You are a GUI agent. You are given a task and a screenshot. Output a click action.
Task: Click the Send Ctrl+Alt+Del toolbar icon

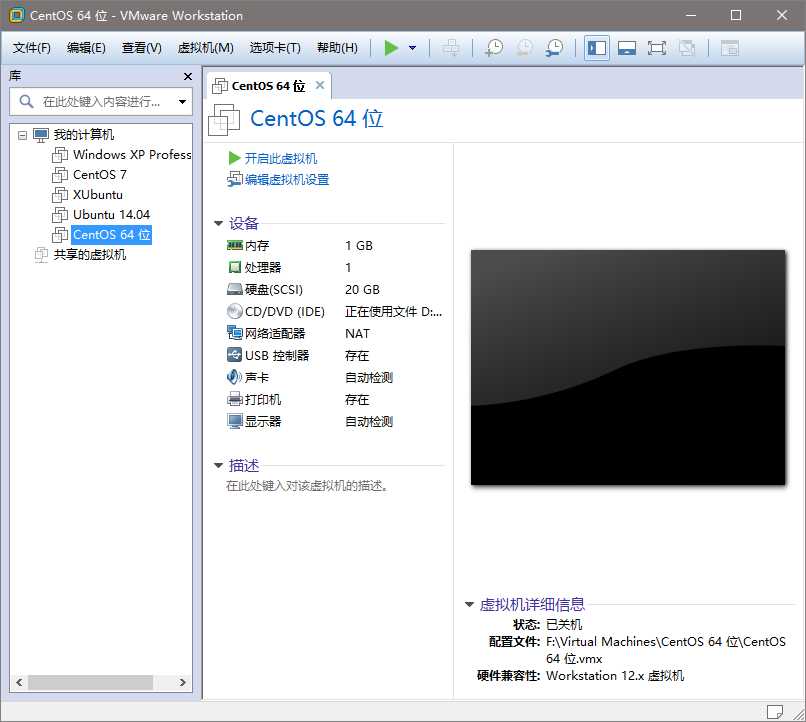tap(451, 48)
